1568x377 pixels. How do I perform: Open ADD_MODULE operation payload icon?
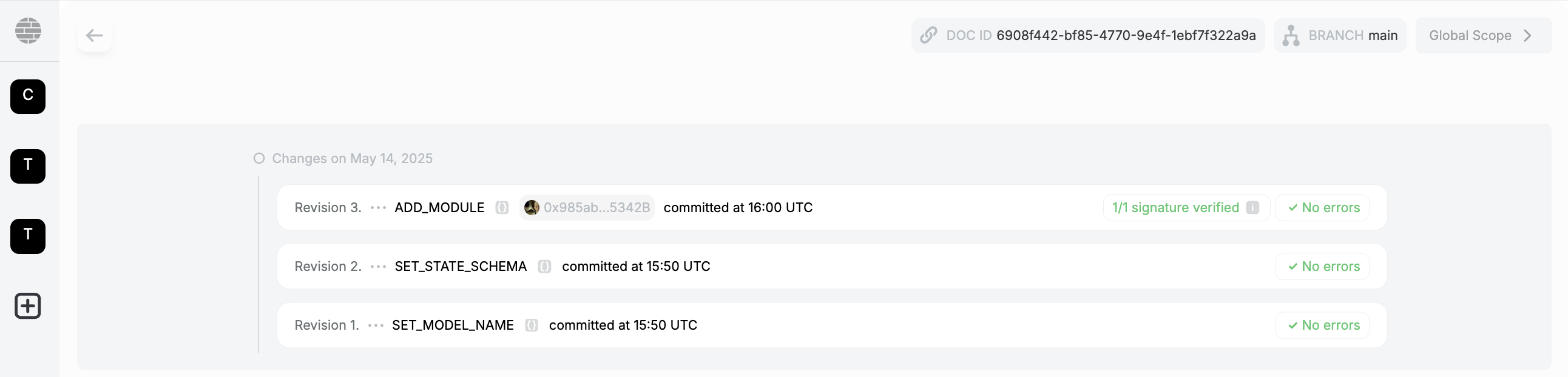click(502, 207)
